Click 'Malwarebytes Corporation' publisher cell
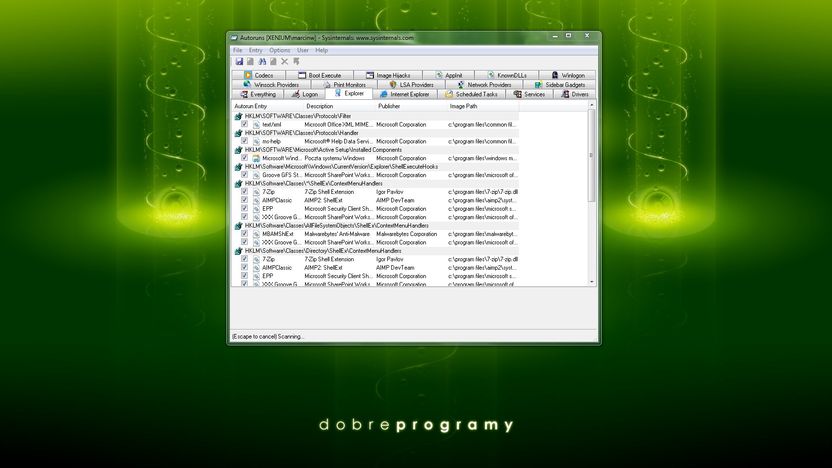 (406, 234)
